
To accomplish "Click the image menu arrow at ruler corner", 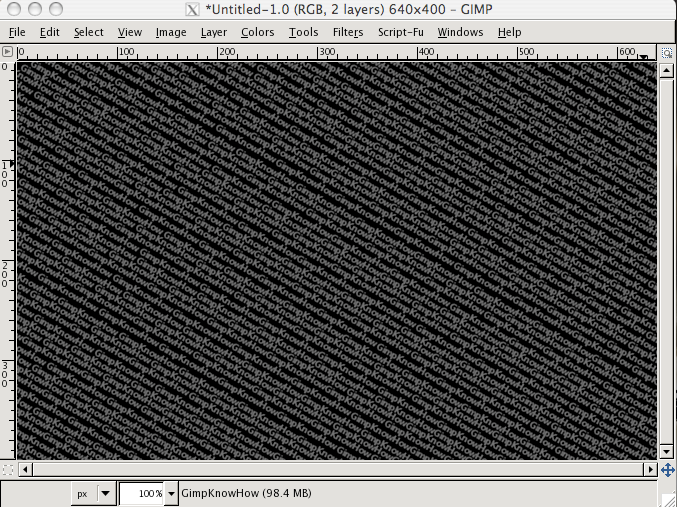I will (7, 52).
